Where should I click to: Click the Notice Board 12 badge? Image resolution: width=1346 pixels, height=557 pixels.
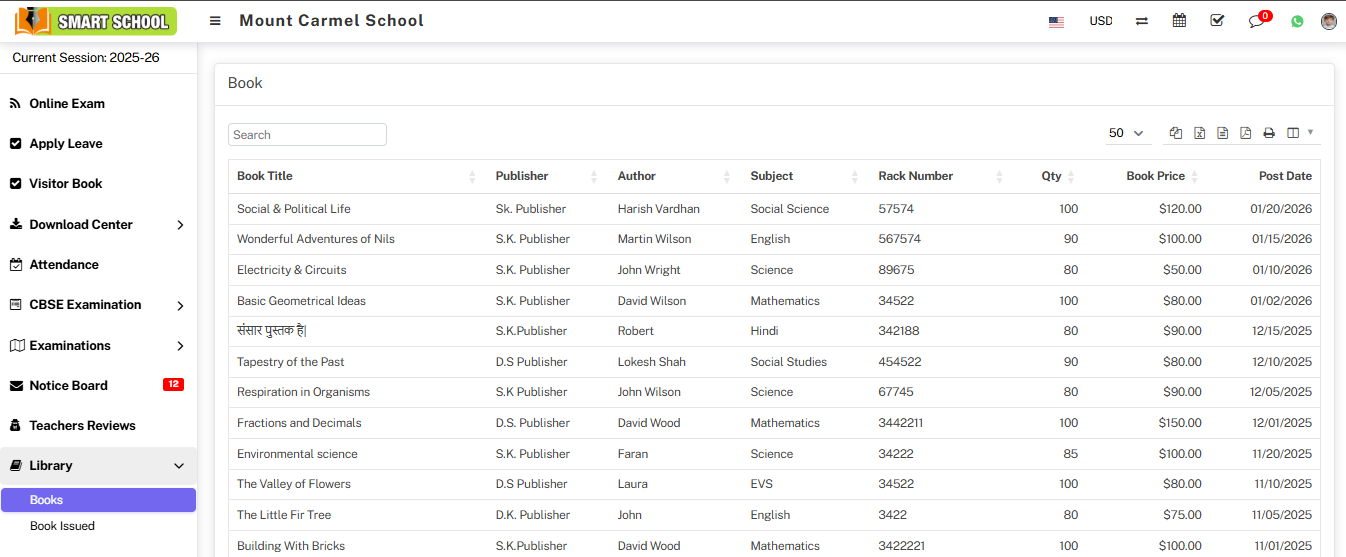[x=173, y=385]
